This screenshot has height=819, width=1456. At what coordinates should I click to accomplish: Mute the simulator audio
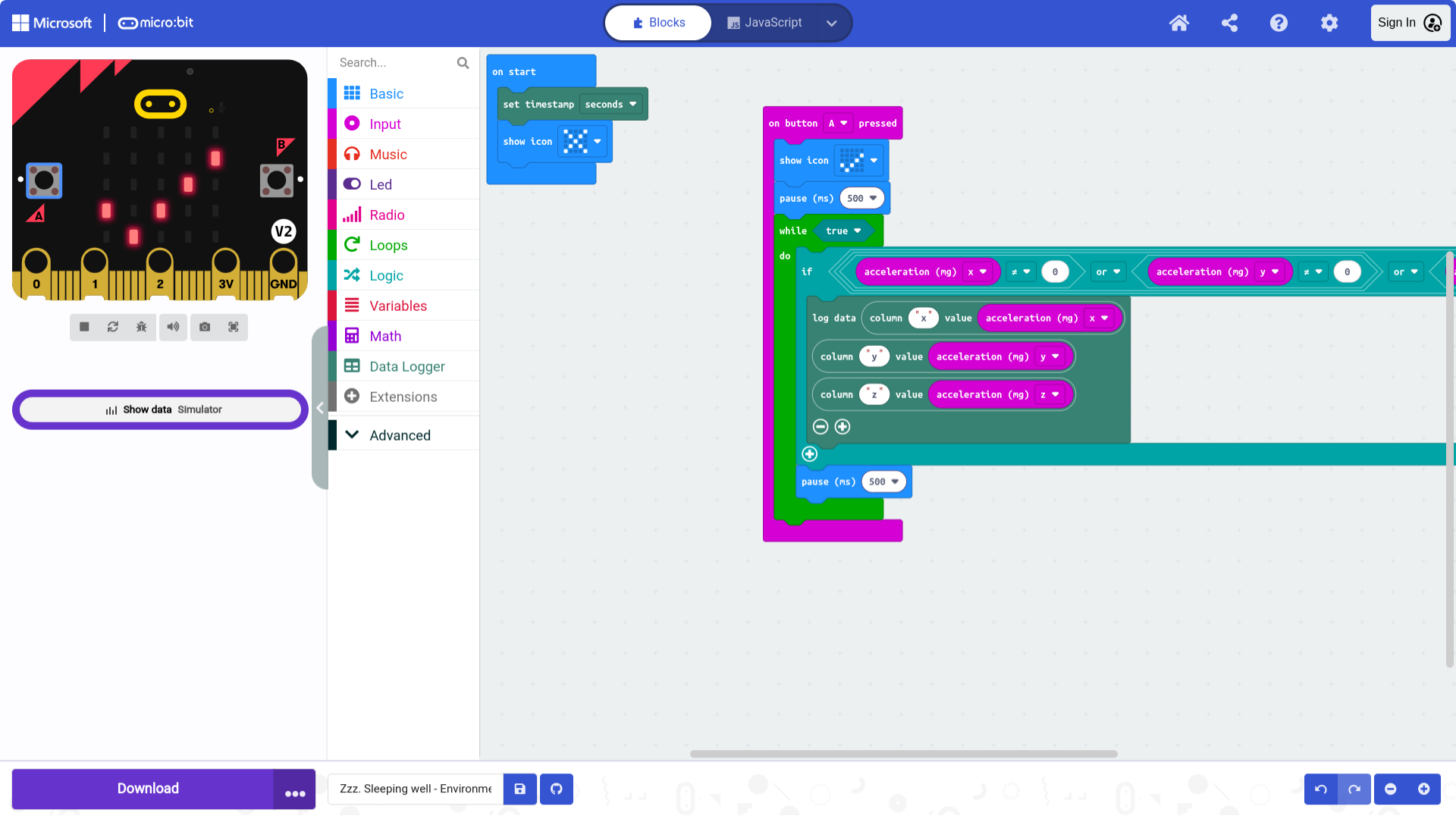click(x=174, y=327)
